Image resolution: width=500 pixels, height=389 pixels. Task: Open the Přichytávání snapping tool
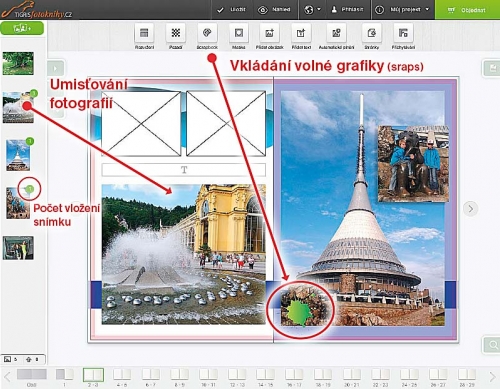[x=403, y=33]
